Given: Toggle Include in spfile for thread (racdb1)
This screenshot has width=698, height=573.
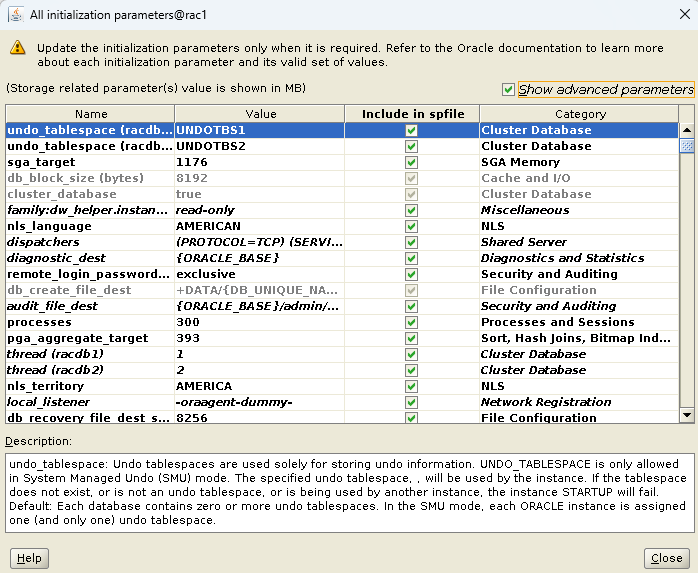Looking at the screenshot, I should coord(411,355).
